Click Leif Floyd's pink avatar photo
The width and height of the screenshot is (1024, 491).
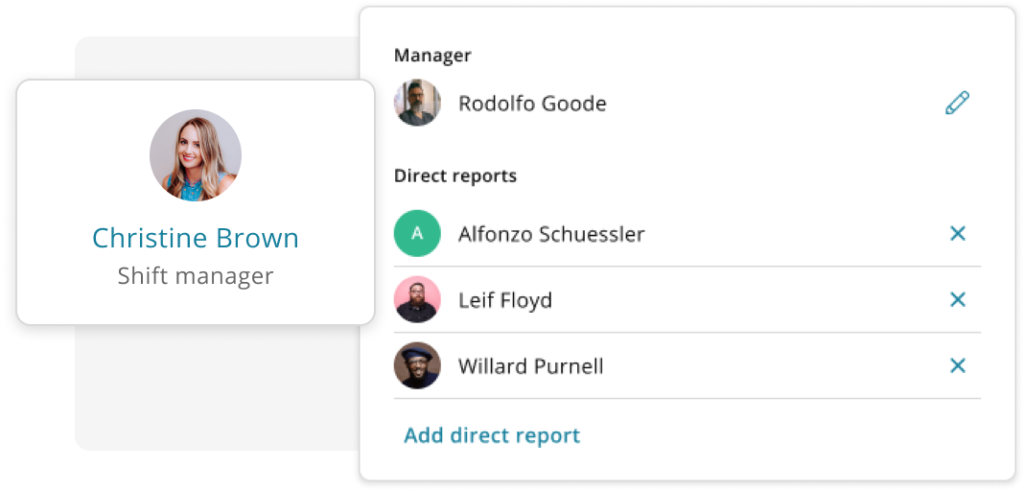(x=417, y=299)
